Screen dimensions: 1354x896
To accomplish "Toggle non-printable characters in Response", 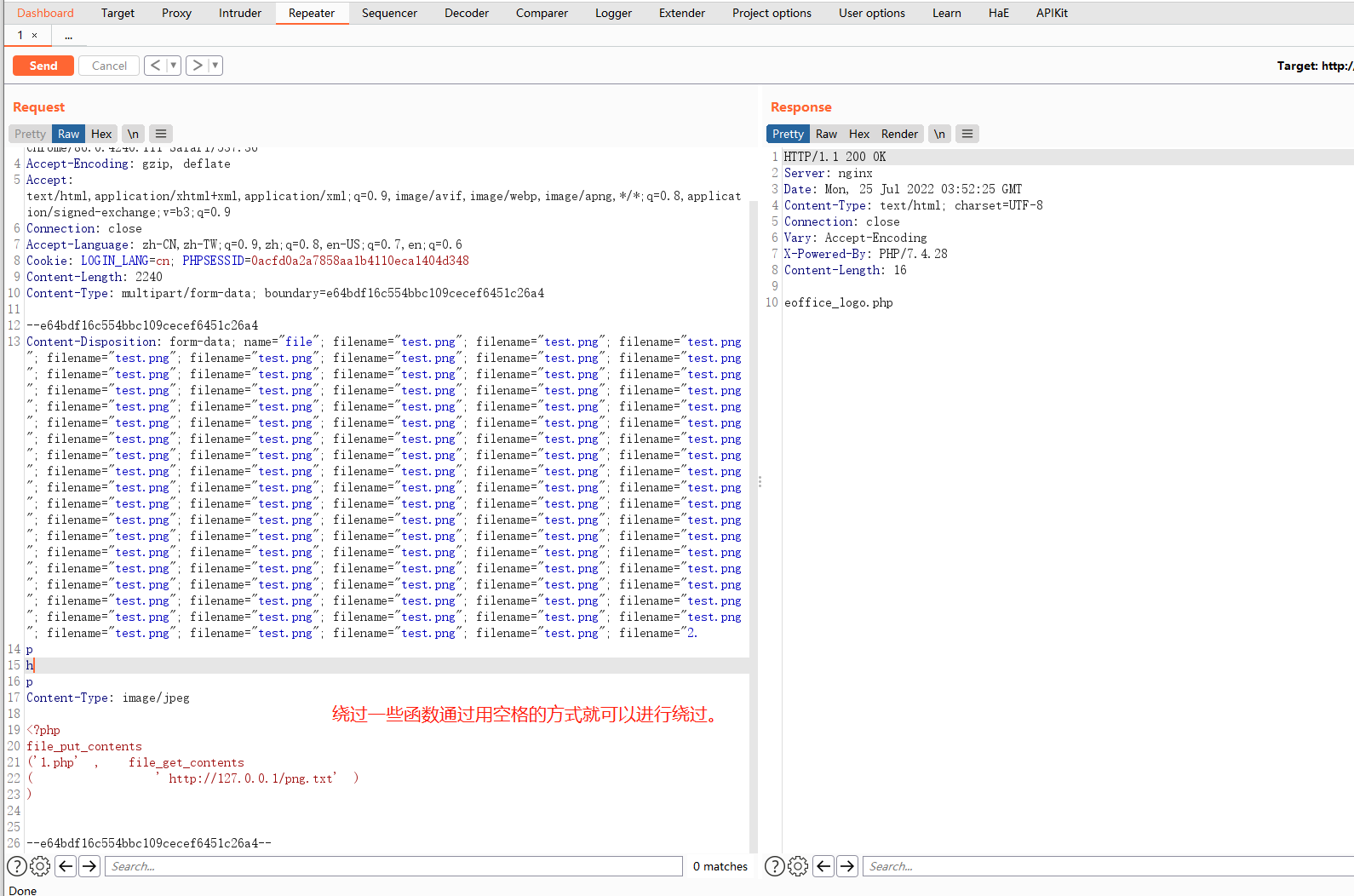I will pos(939,134).
